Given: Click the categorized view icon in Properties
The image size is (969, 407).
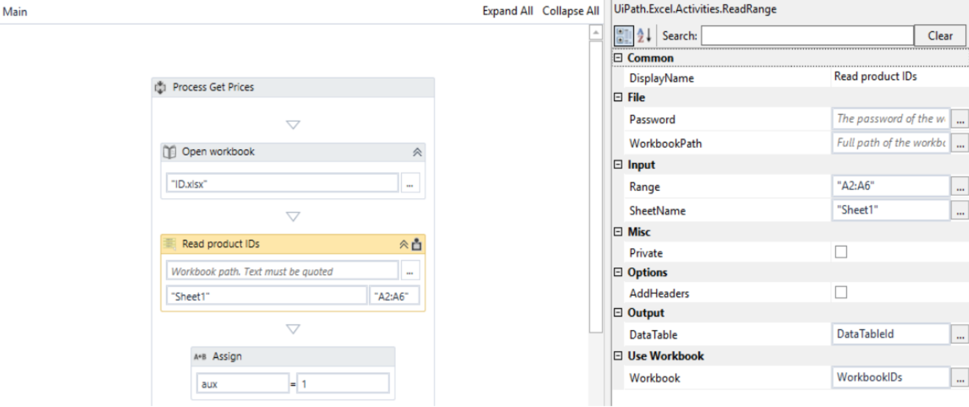Looking at the screenshot, I should click(x=624, y=35).
